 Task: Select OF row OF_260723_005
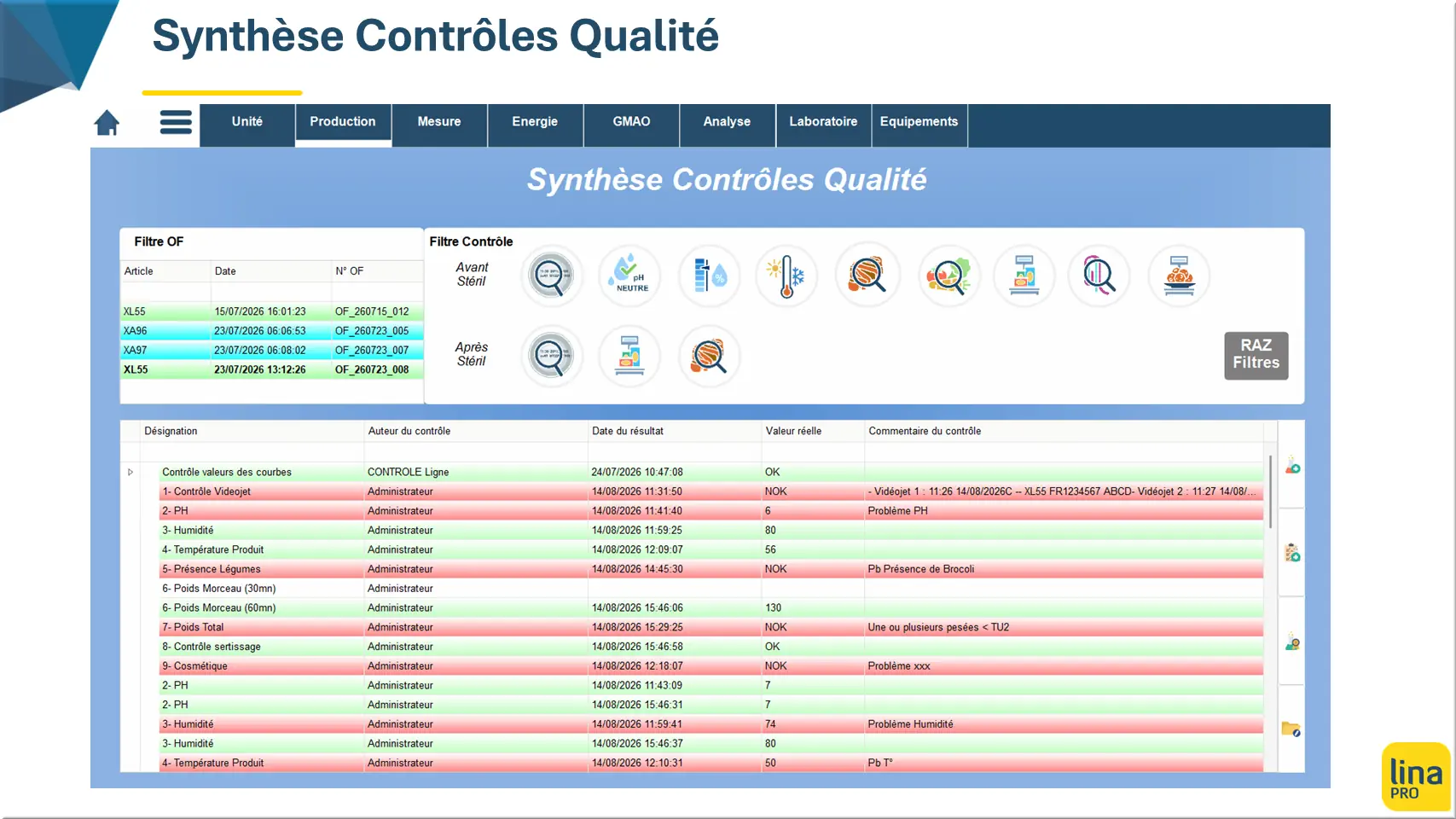(272, 331)
